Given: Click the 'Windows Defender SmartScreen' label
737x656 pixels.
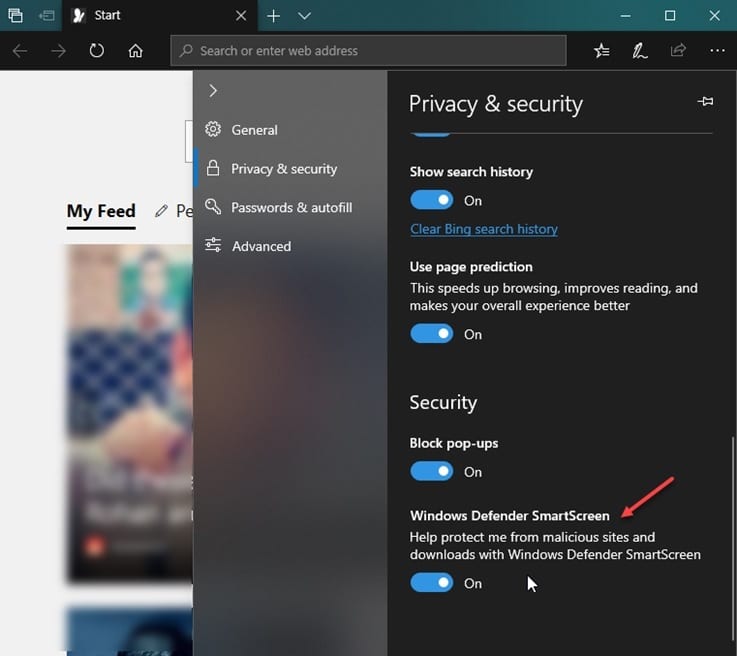Looking at the screenshot, I should click(x=510, y=515).
